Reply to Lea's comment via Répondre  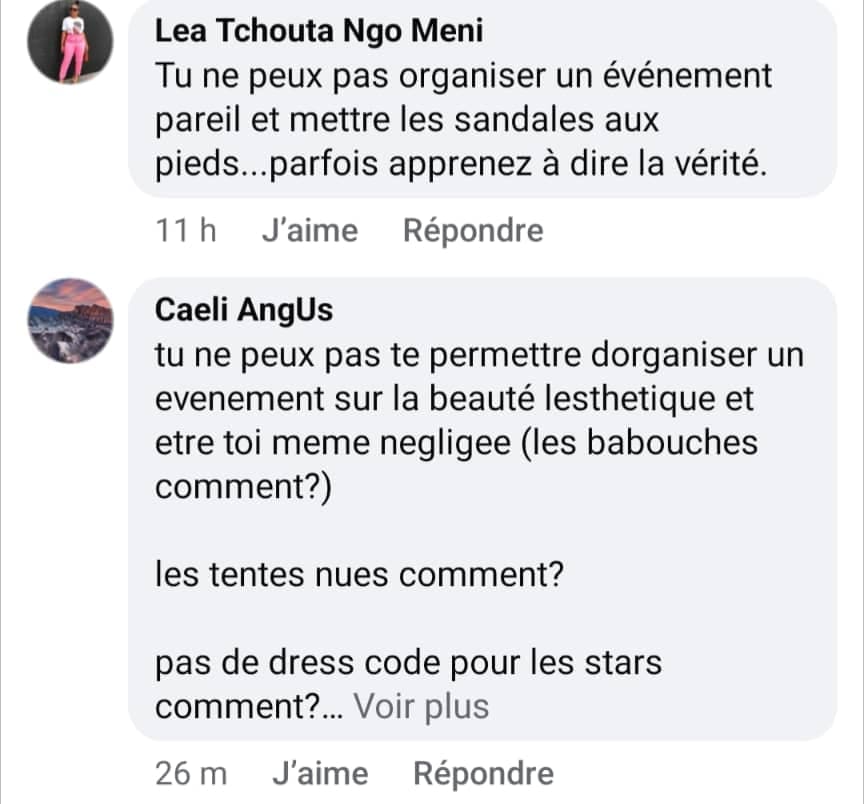[473, 231]
